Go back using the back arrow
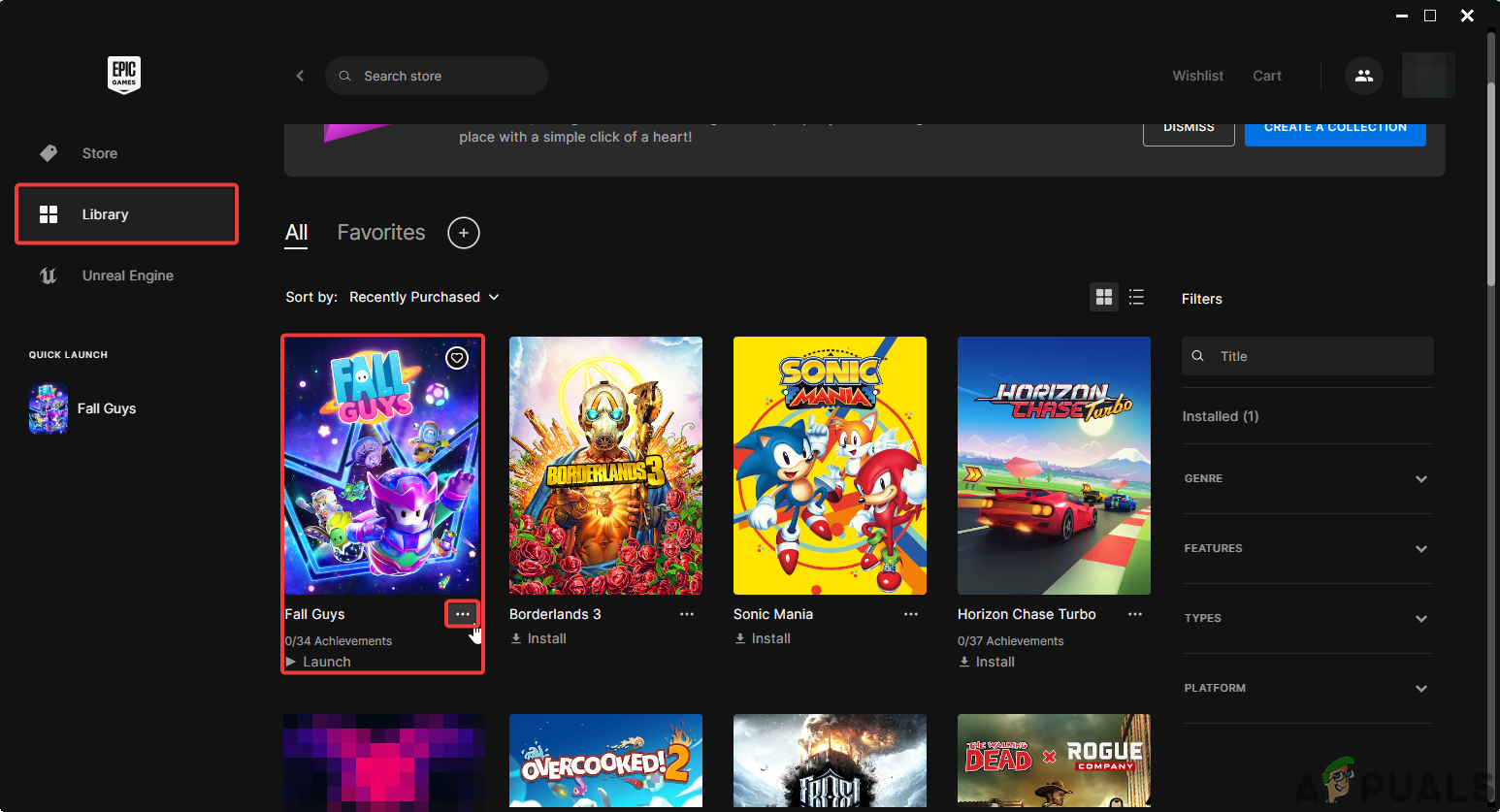The image size is (1500, 812). [x=300, y=76]
